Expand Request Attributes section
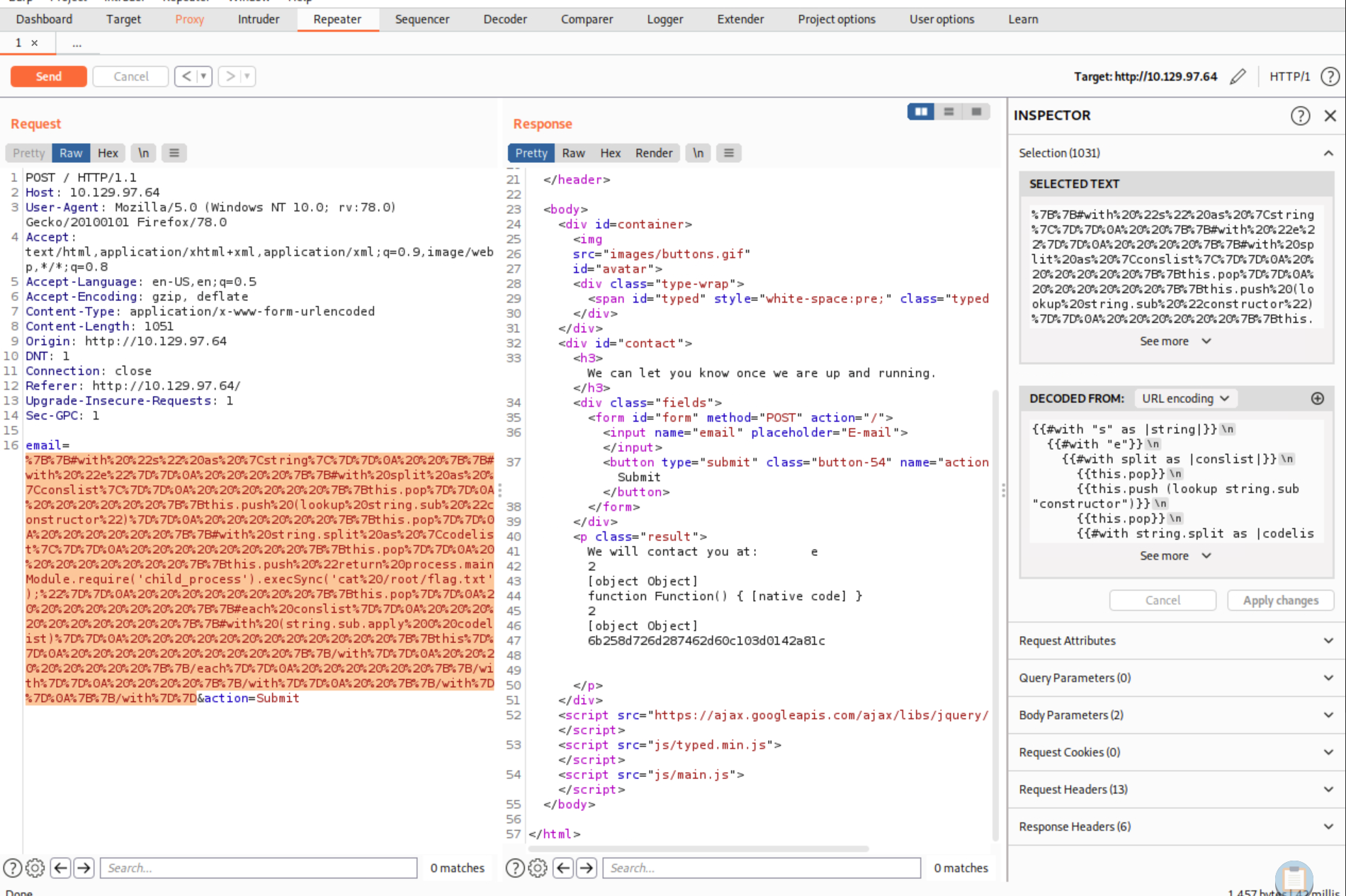The image size is (1346, 896). [x=1176, y=641]
